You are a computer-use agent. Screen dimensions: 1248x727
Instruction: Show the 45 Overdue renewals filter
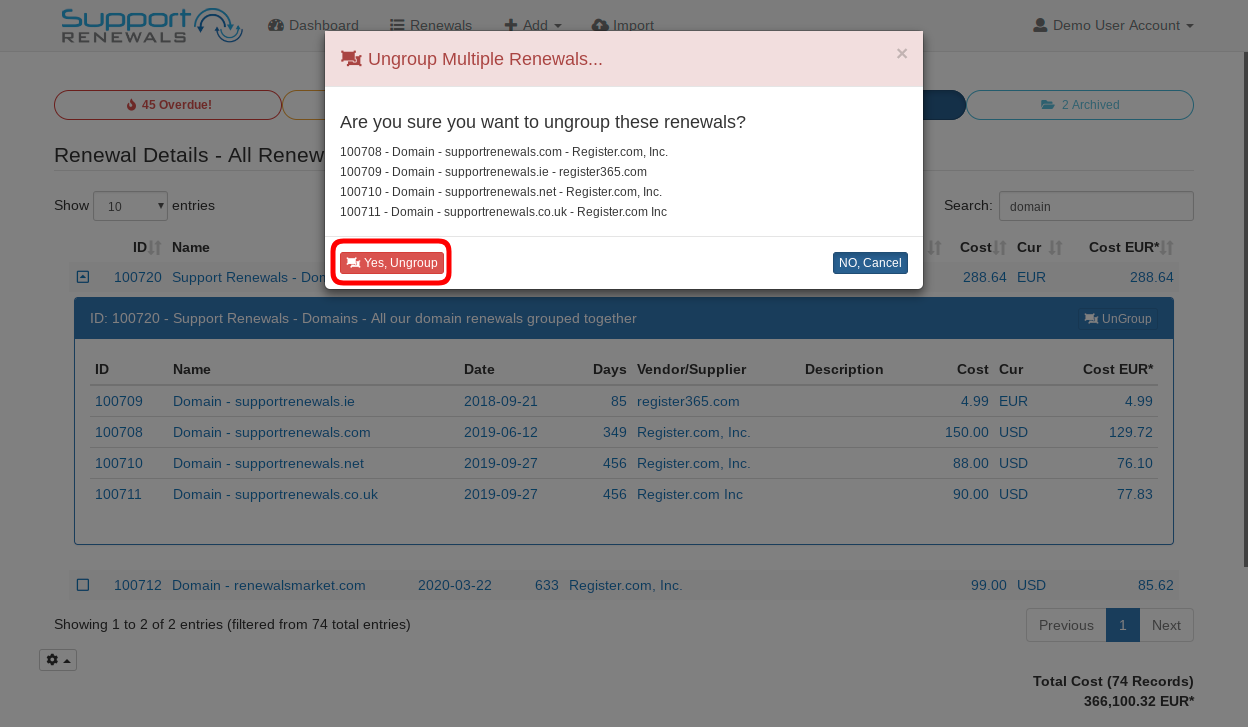pos(168,104)
